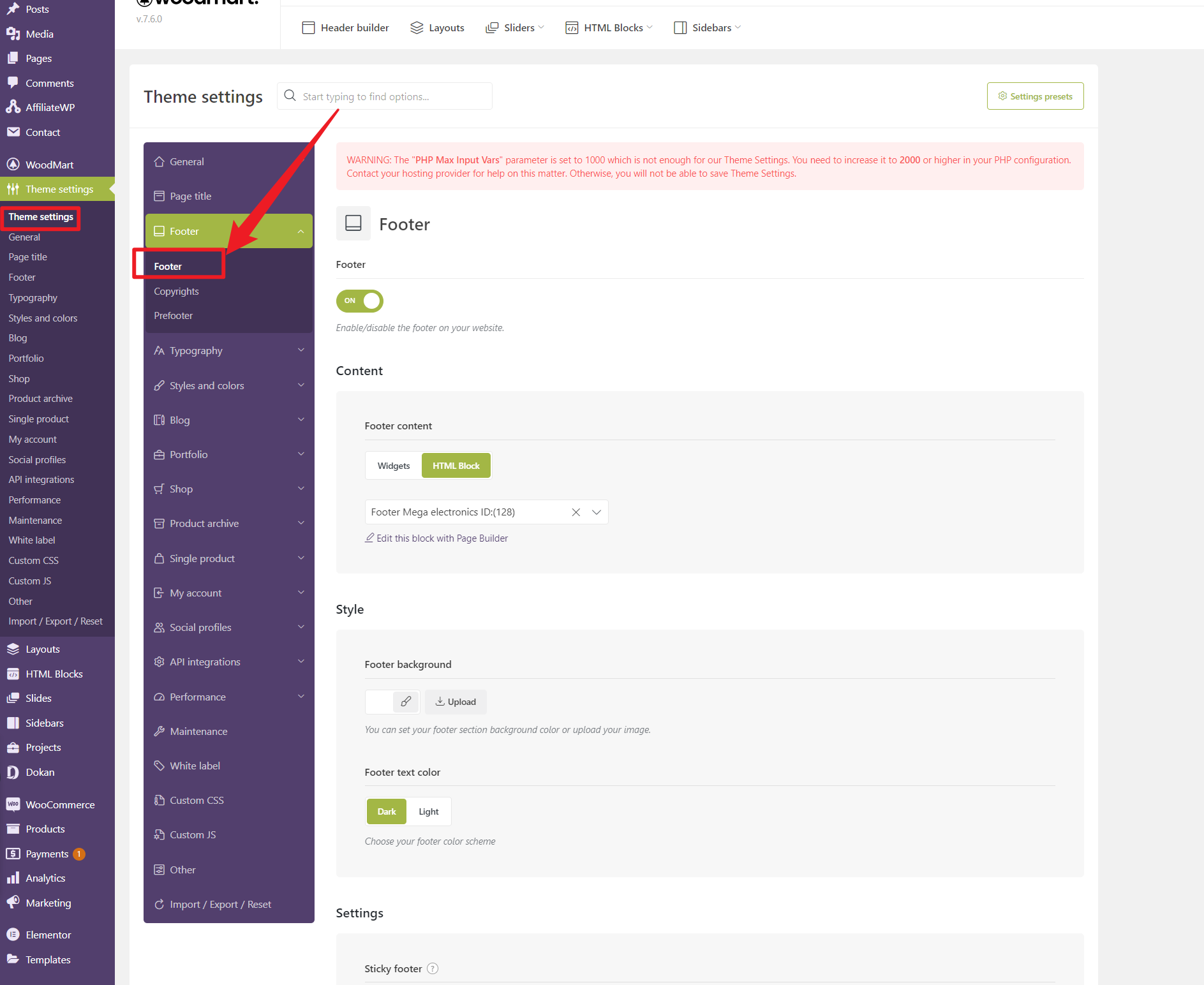Click the Analytics bar chart icon
Screen dimensions: 1204x985
[x=13, y=878]
